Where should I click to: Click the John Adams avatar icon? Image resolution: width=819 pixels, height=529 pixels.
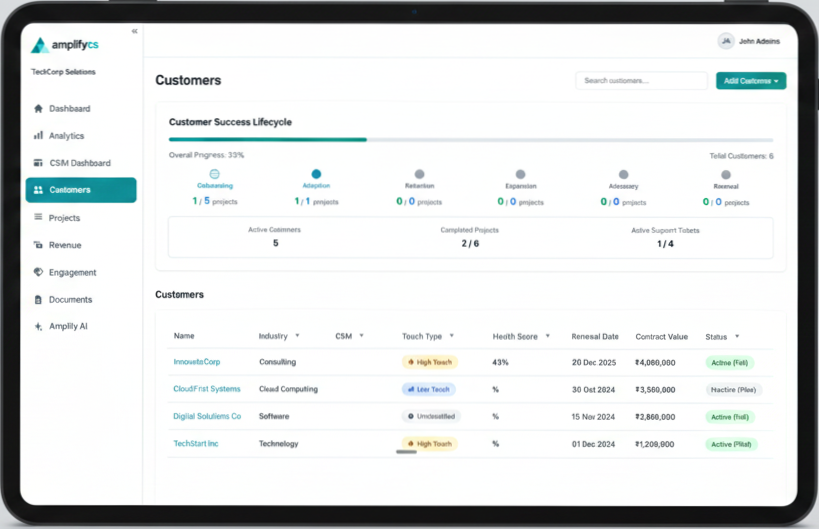pos(726,41)
